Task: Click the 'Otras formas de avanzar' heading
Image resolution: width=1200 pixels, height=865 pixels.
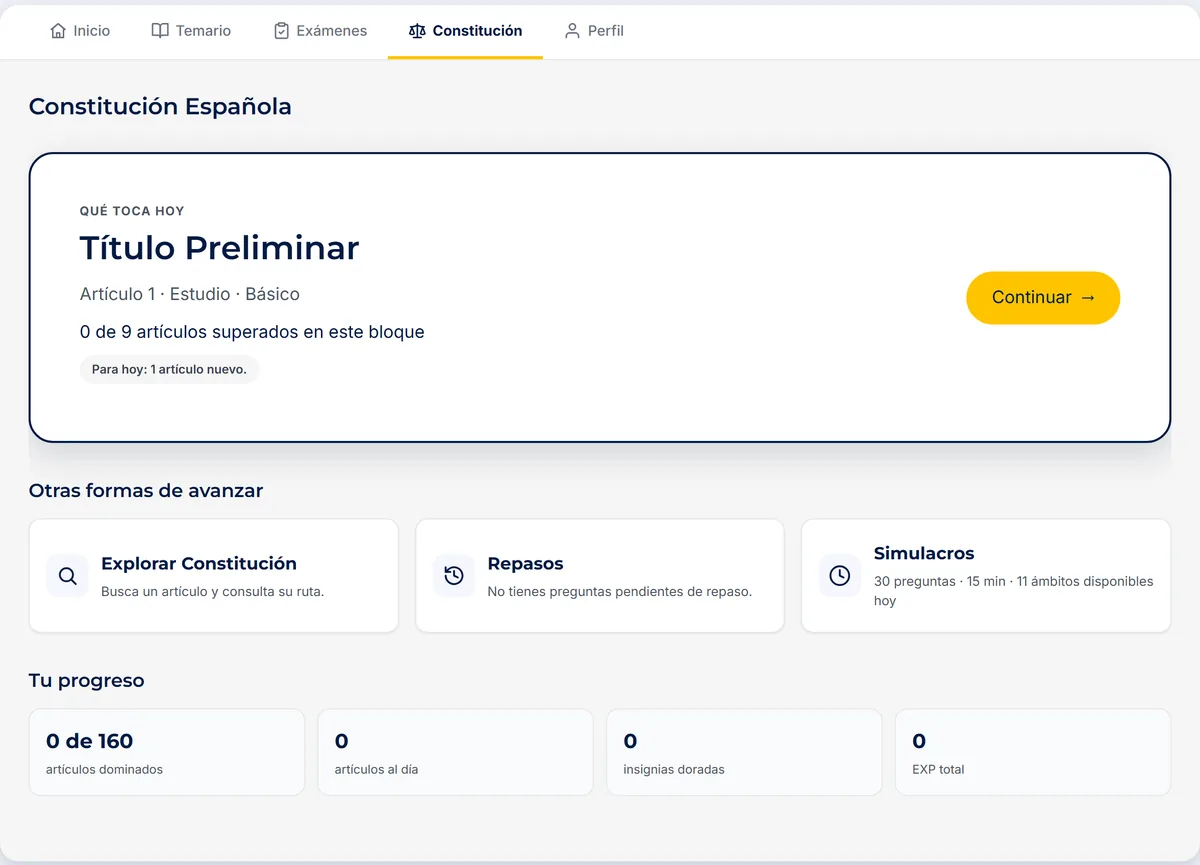Action: coord(146,490)
